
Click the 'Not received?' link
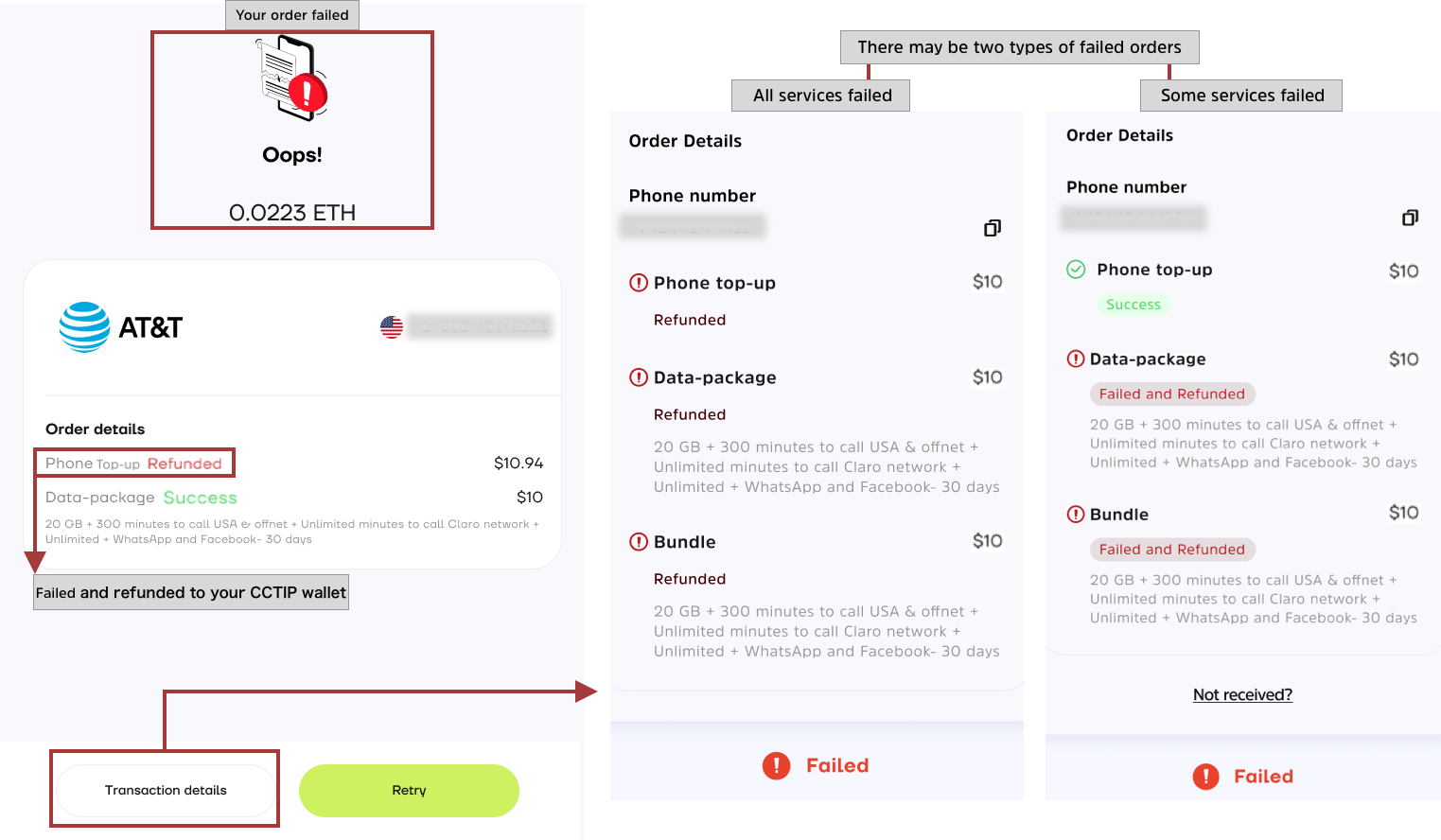(1242, 695)
